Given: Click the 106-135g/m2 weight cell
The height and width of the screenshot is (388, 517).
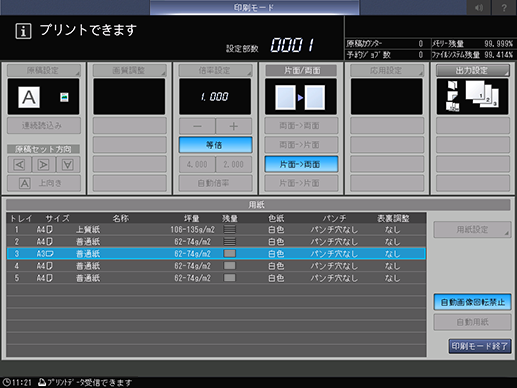Looking at the screenshot, I should [x=192, y=229].
